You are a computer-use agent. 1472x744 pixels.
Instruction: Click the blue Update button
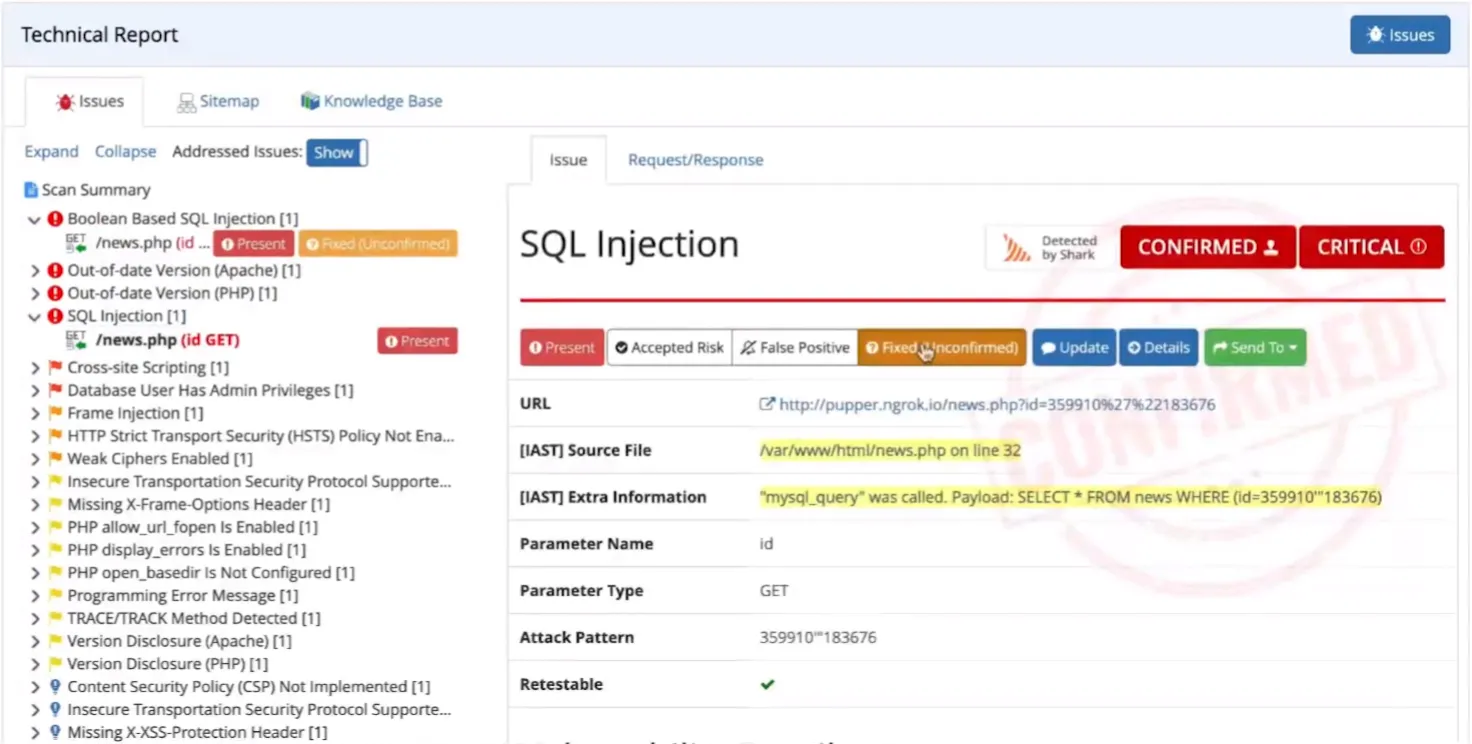tap(1074, 348)
